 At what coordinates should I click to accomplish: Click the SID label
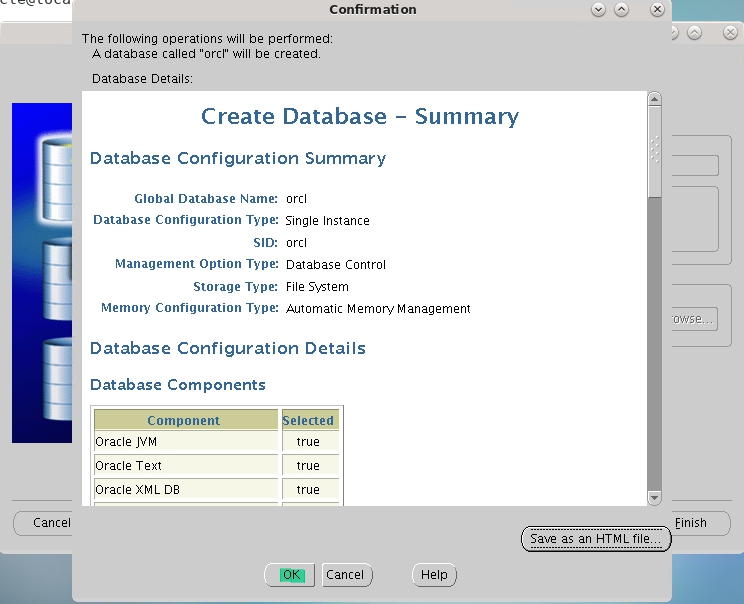[x=266, y=243]
